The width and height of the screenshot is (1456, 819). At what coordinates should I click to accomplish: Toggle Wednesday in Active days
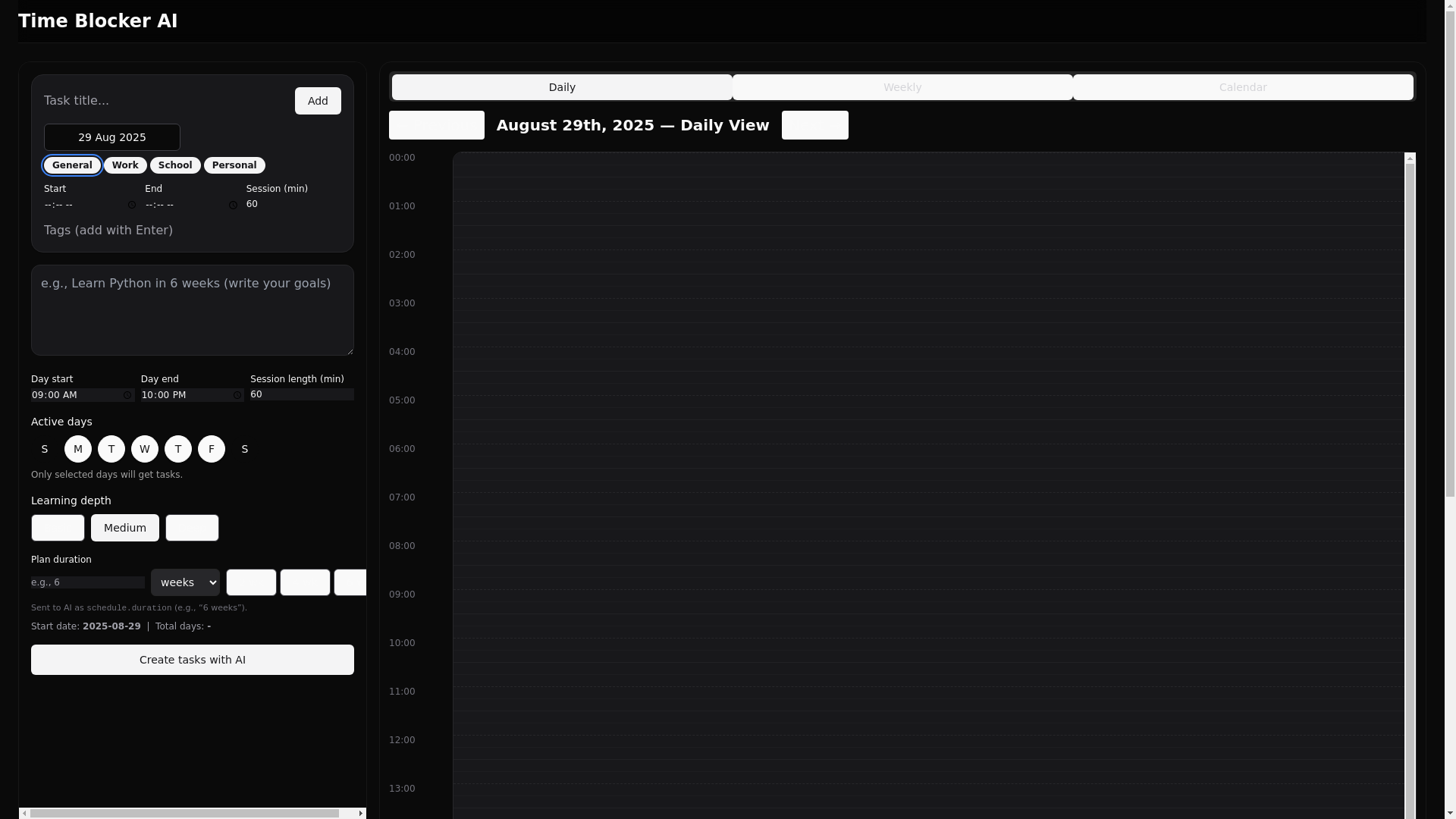tap(145, 449)
